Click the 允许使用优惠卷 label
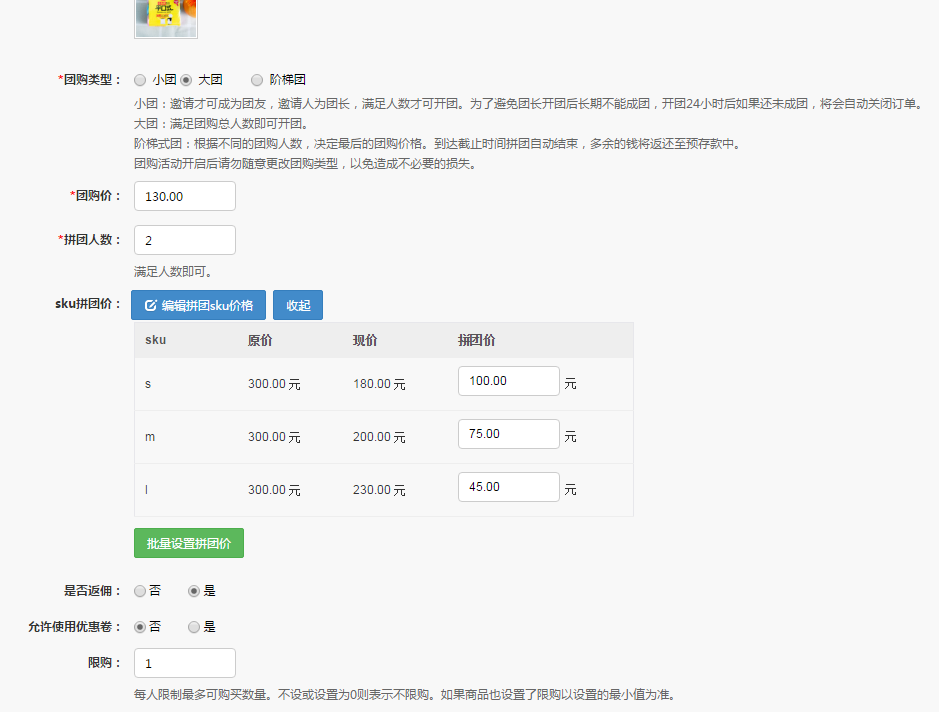This screenshot has width=939, height=712. pyautogui.click(x=75, y=627)
